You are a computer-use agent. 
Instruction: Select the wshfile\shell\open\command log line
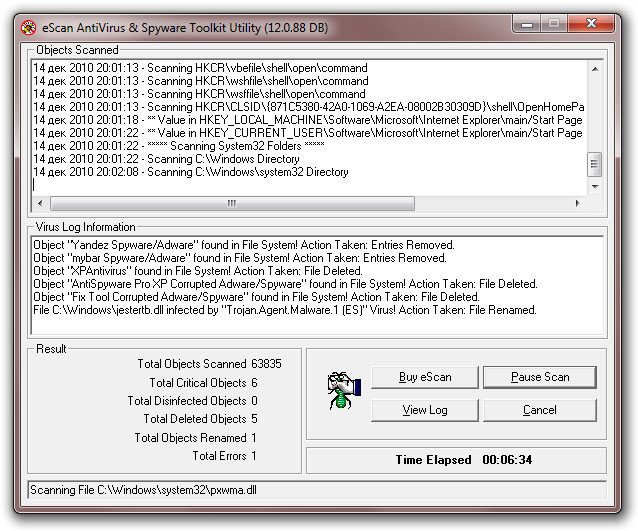[201, 81]
